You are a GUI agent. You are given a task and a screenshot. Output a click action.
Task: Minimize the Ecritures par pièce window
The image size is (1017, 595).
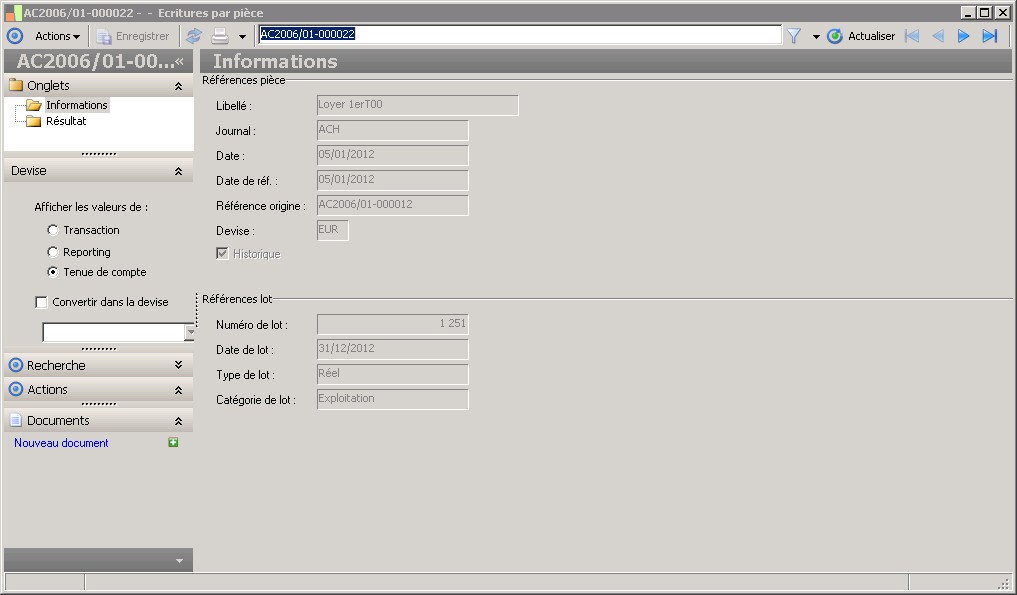point(968,12)
